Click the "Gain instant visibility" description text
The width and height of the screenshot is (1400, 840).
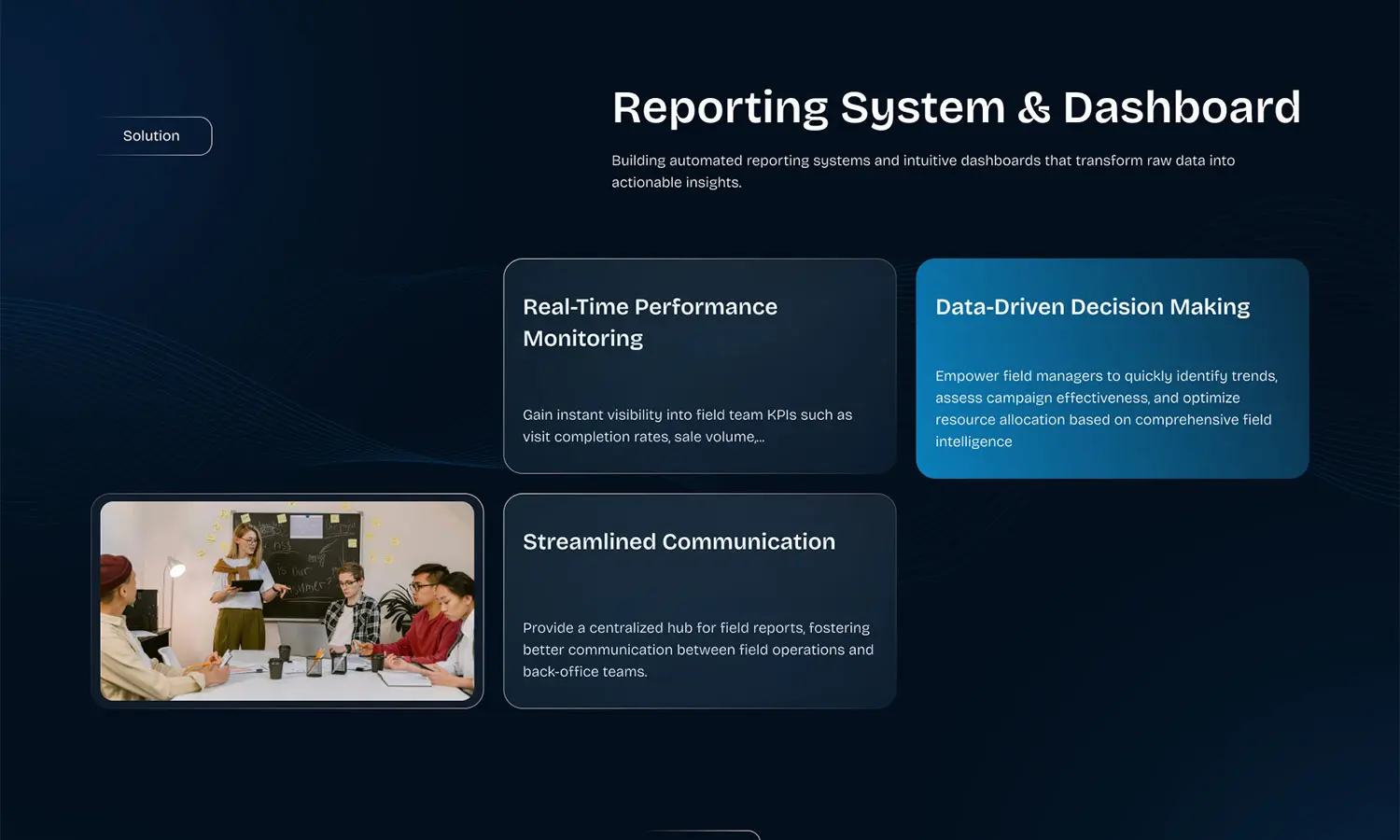[x=687, y=426]
